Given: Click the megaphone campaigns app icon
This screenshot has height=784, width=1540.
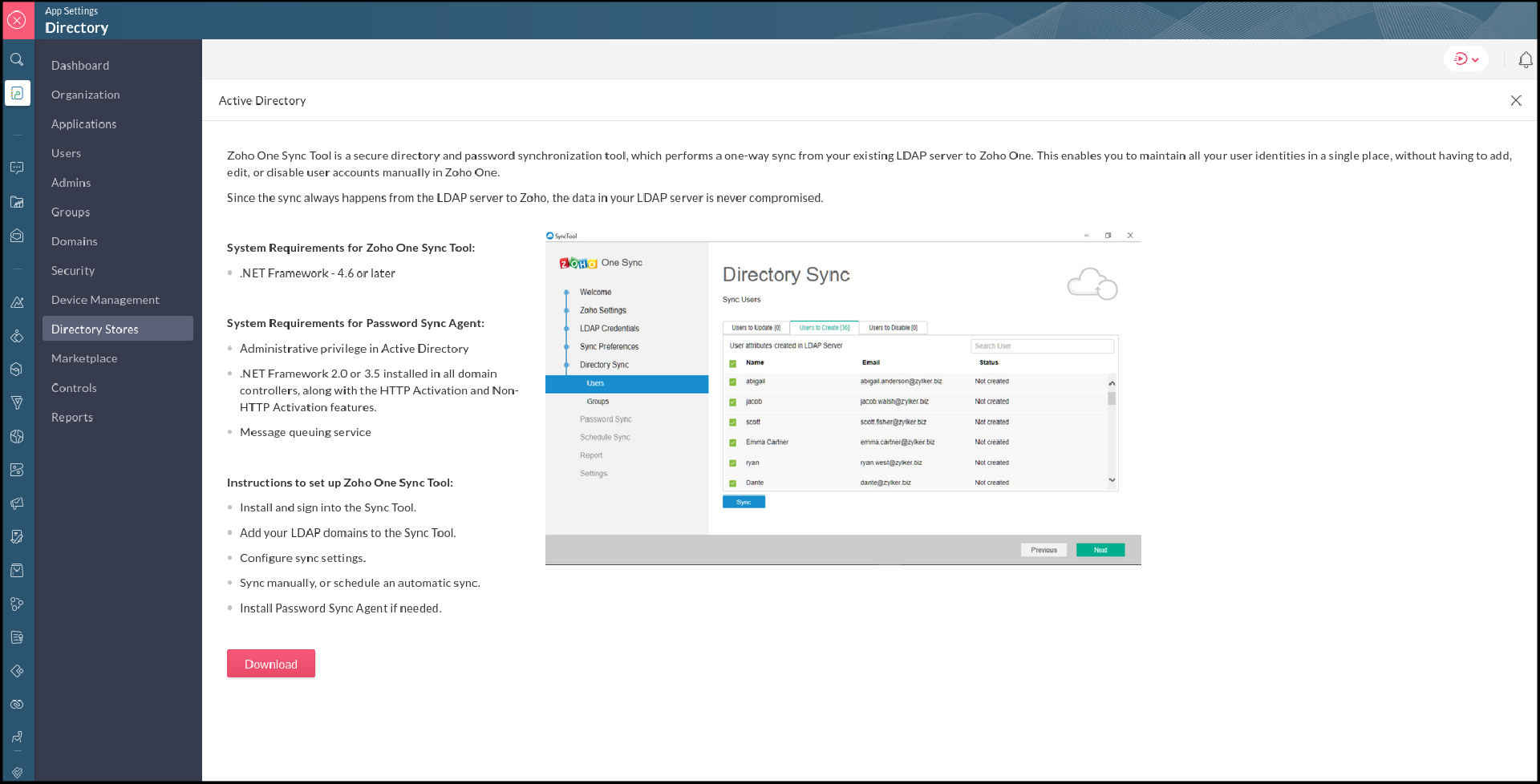Looking at the screenshot, I should [x=17, y=503].
